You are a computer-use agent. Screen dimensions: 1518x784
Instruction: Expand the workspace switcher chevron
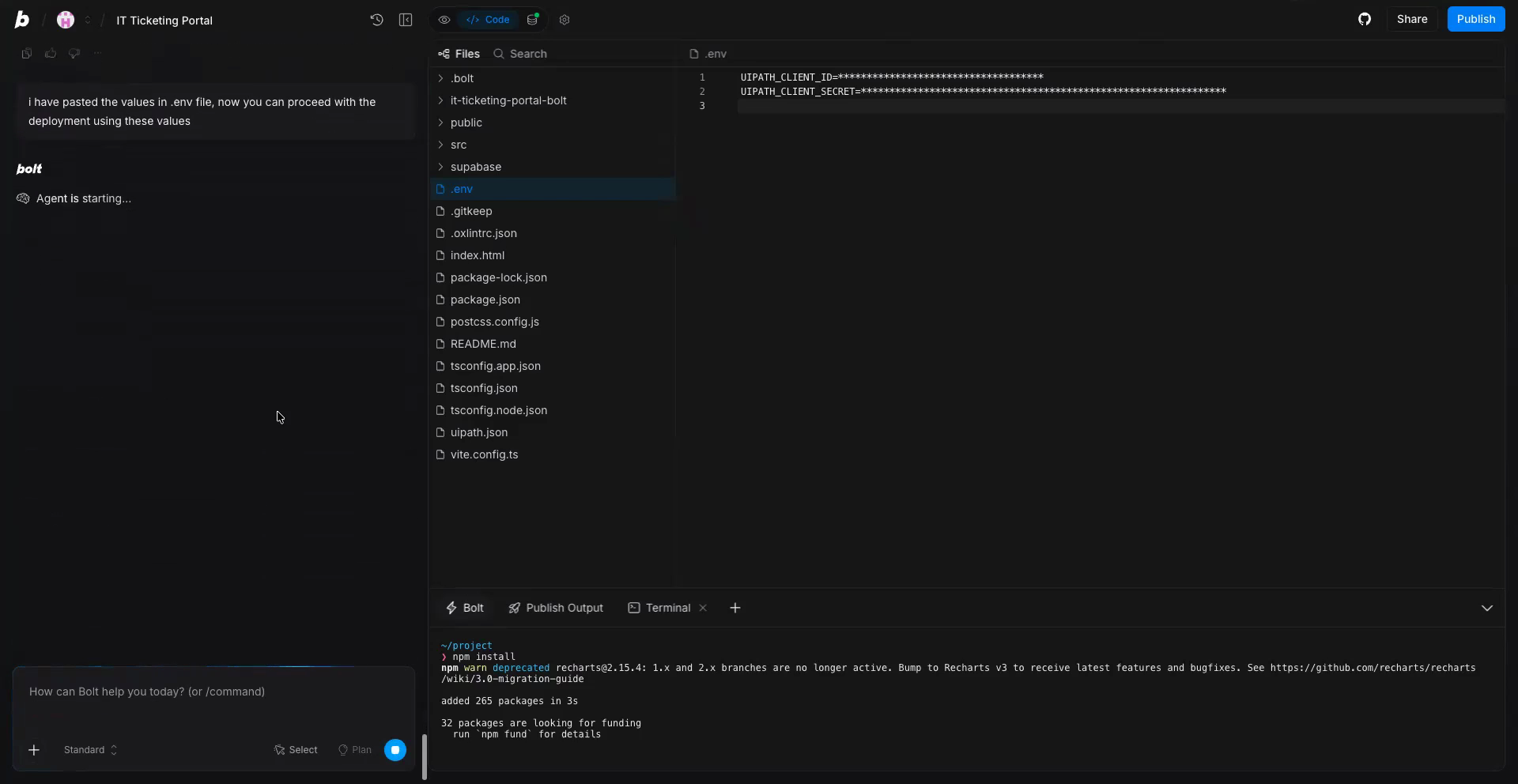point(88,20)
